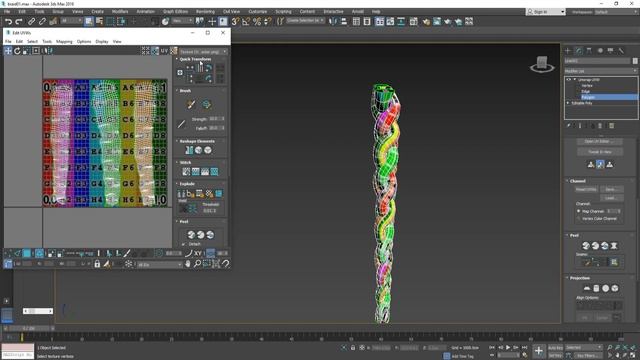Screen dimensions: 640x360
Task: Select the Pan hand tool in Edit UVWs
Action: coord(188,264)
